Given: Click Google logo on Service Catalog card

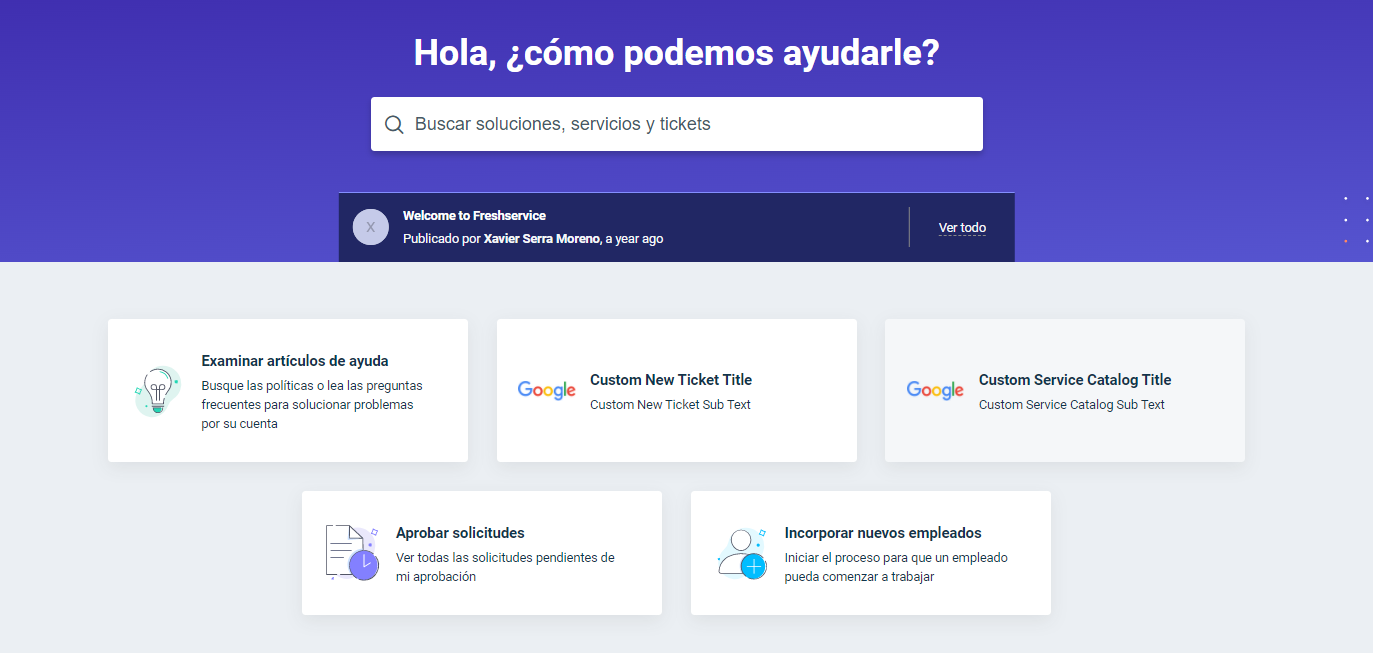Looking at the screenshot, I should click(x=935, y=391).
